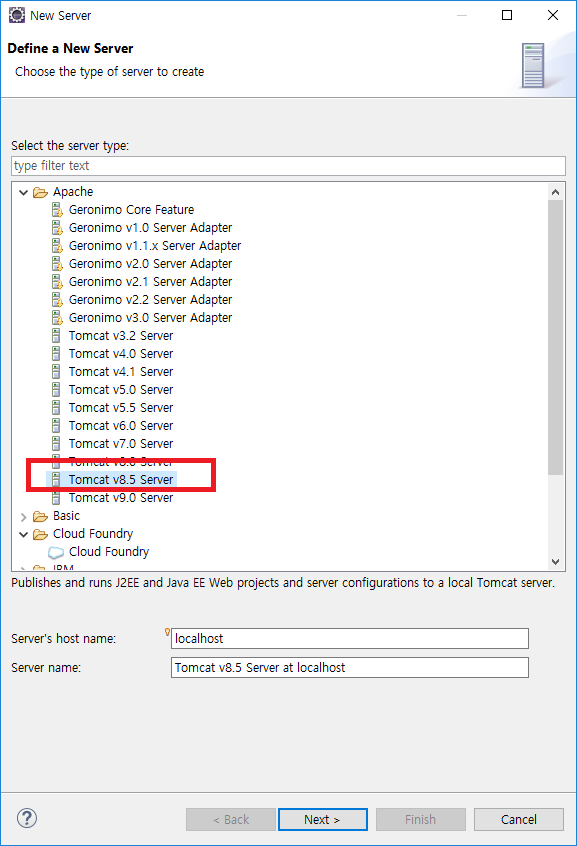Viewport: 577px width, 846px height.
Task: Click the Cloud Foundry cloud icon
Action: click(56, 552)
